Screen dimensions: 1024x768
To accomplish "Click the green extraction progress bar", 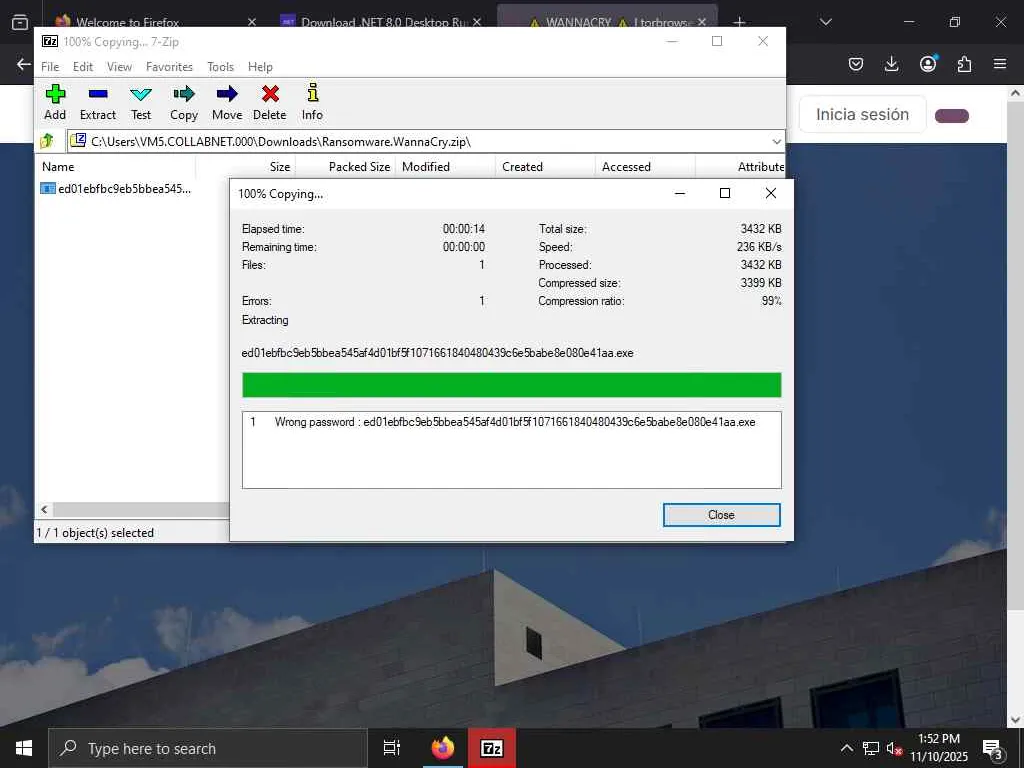I will (511, 385).
